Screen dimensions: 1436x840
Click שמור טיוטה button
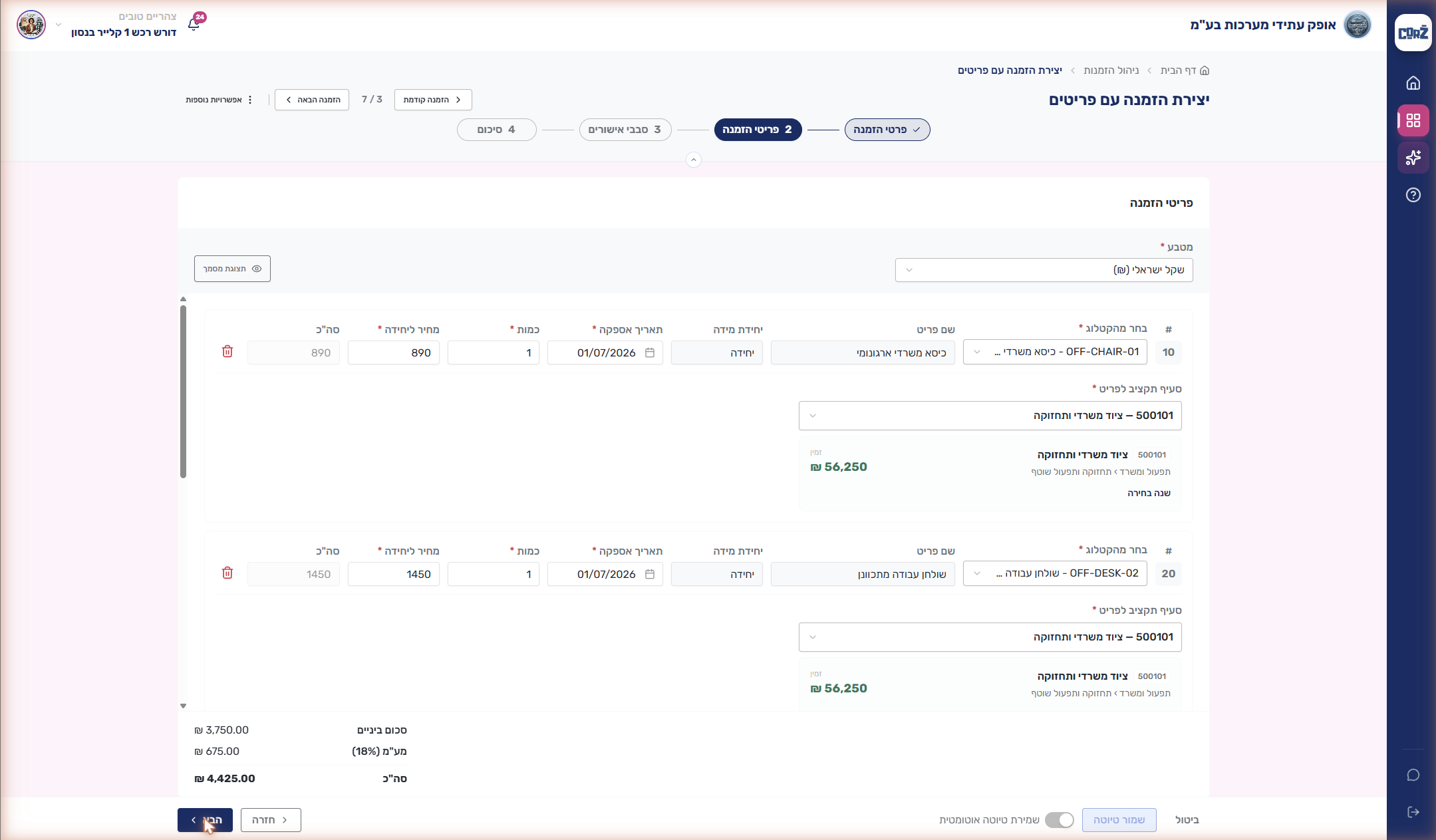pyautogui.click(x=1119, y=820)
